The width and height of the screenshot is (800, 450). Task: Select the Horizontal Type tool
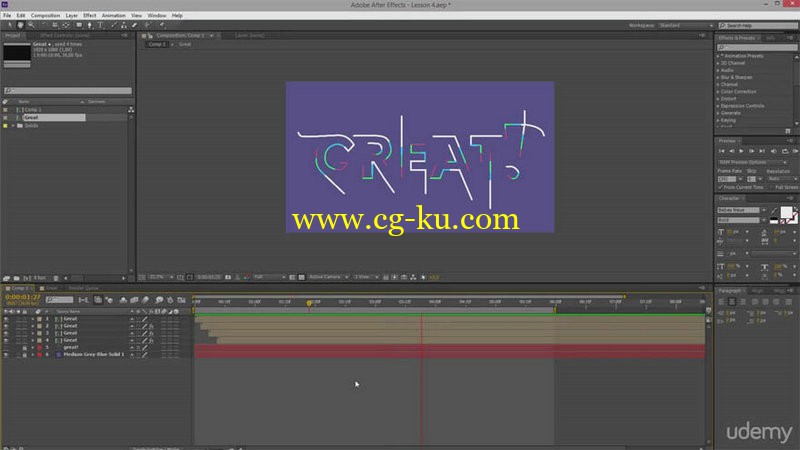pyautogui.click(x=101, y=25)
